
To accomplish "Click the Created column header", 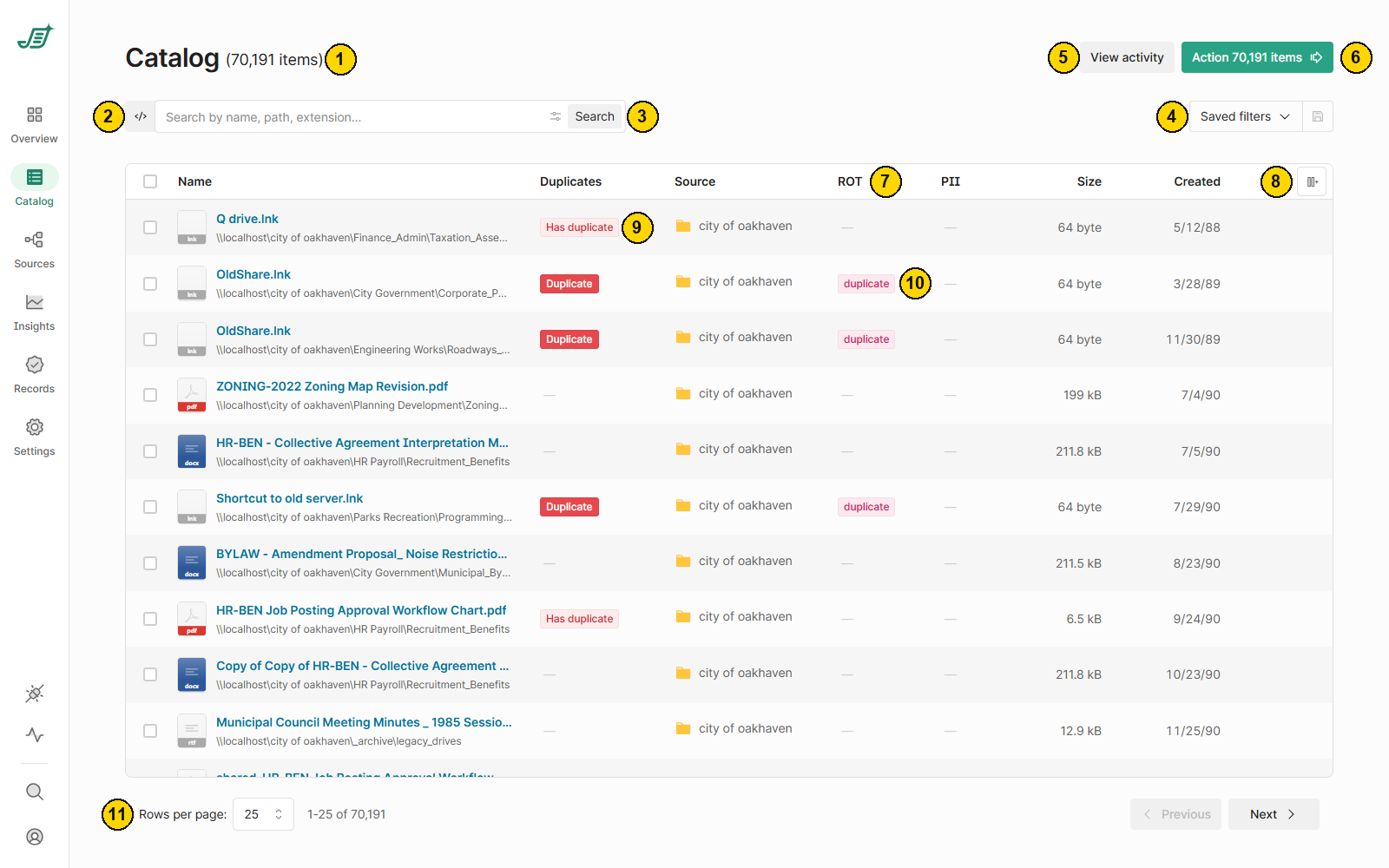I will point(1197,181).
